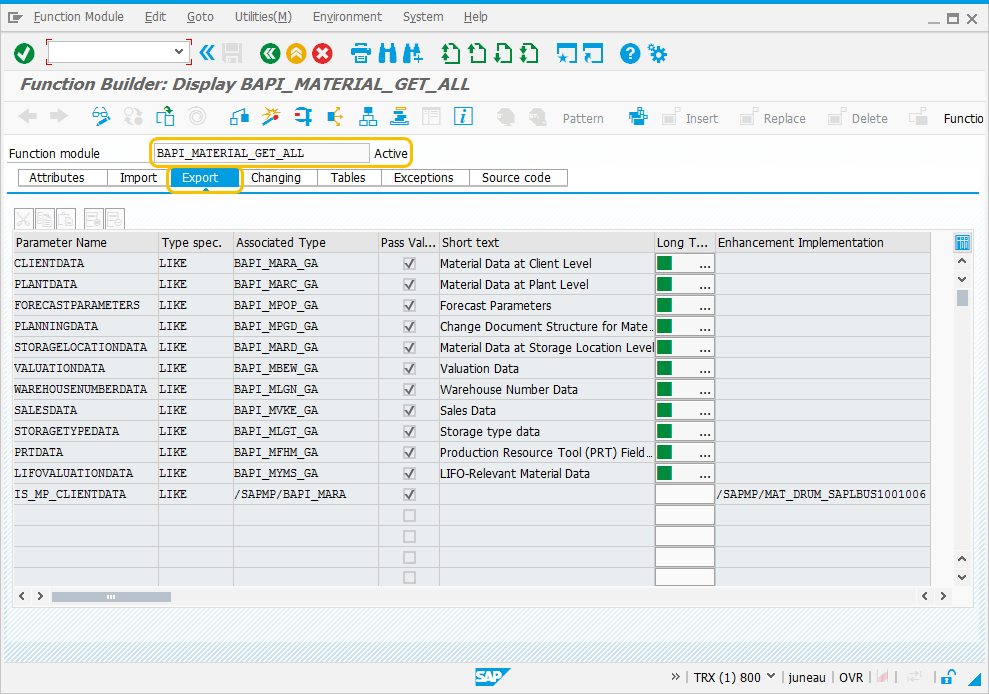The width and height of the screenshot is (989, 694).
Task: Click the table's horizontal scrollbar thumb
Action: pos(111,596)
